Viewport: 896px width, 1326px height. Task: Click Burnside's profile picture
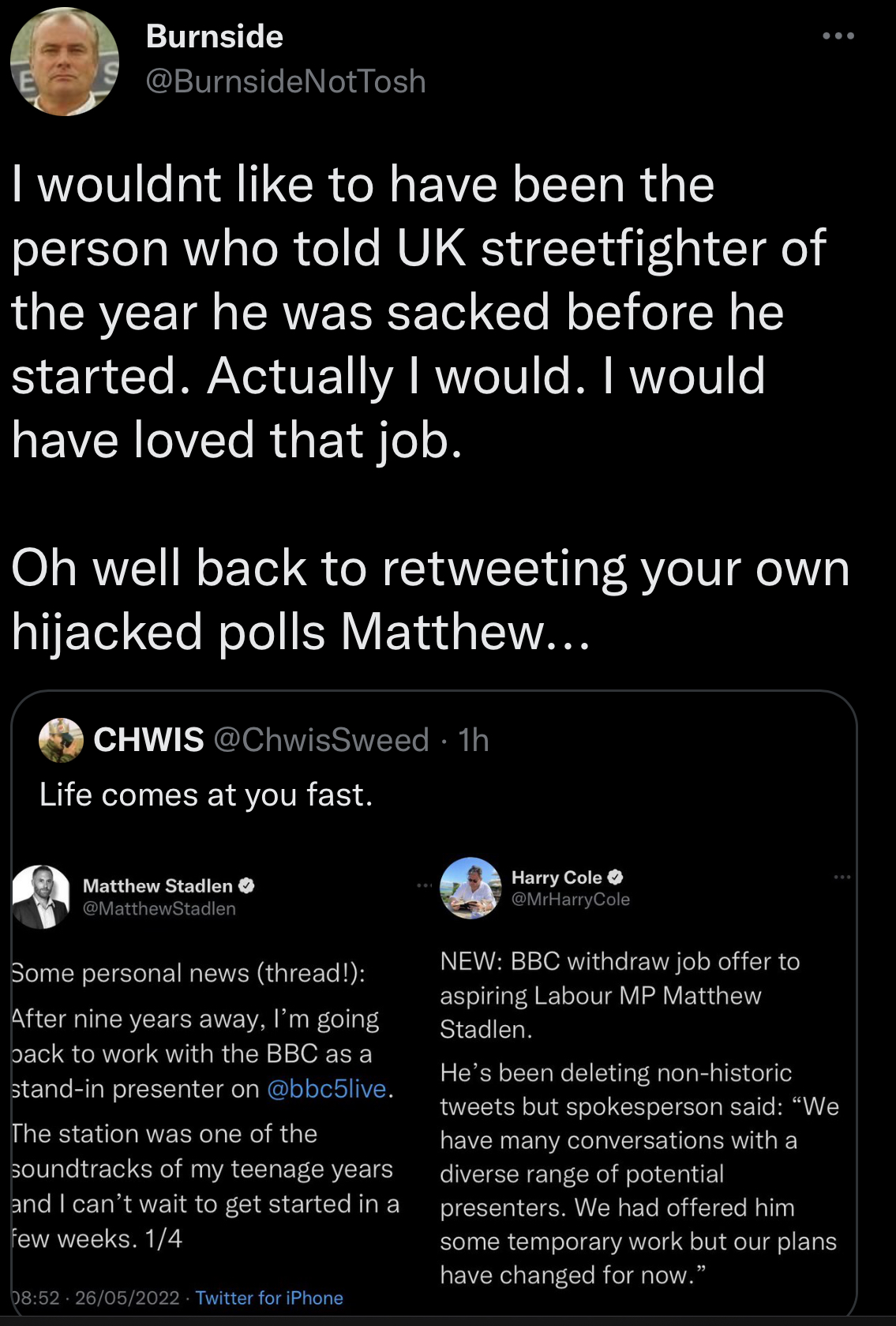coord(64,62)
